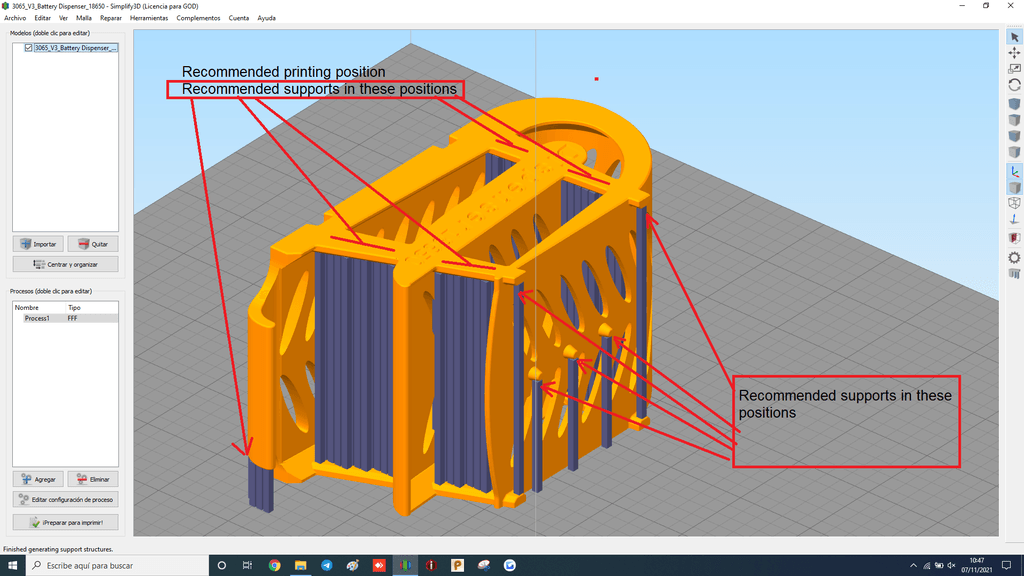Switch to the side view cube
The height and width of the screenshot is (576, 1024).
1014,152
